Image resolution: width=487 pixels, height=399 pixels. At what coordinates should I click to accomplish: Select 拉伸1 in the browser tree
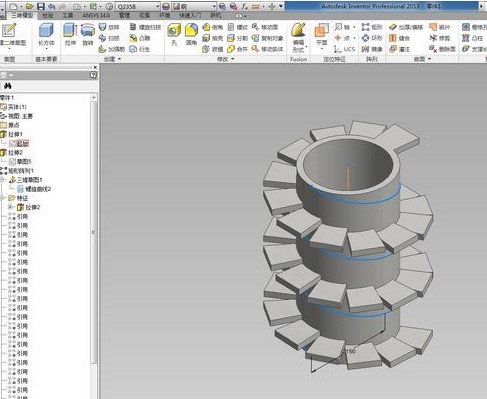pyautogui.click(x=12, y=134)
